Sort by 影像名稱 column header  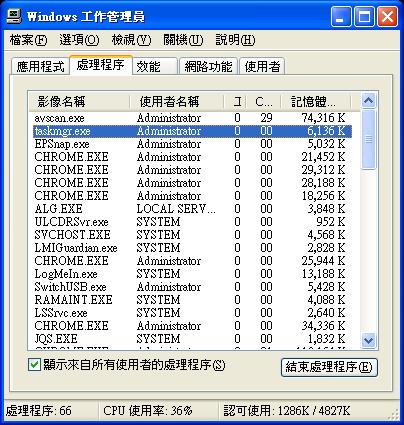(x=79, y=101)
